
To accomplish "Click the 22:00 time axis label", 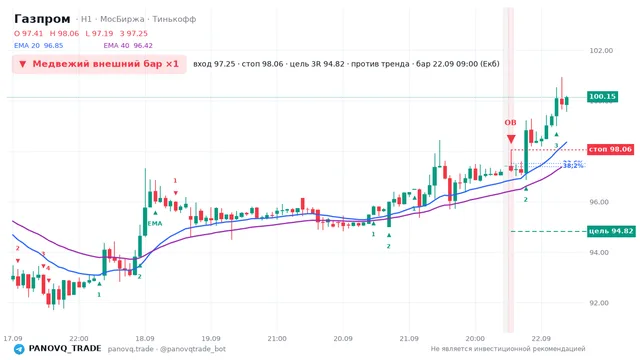I will point(79,339).
